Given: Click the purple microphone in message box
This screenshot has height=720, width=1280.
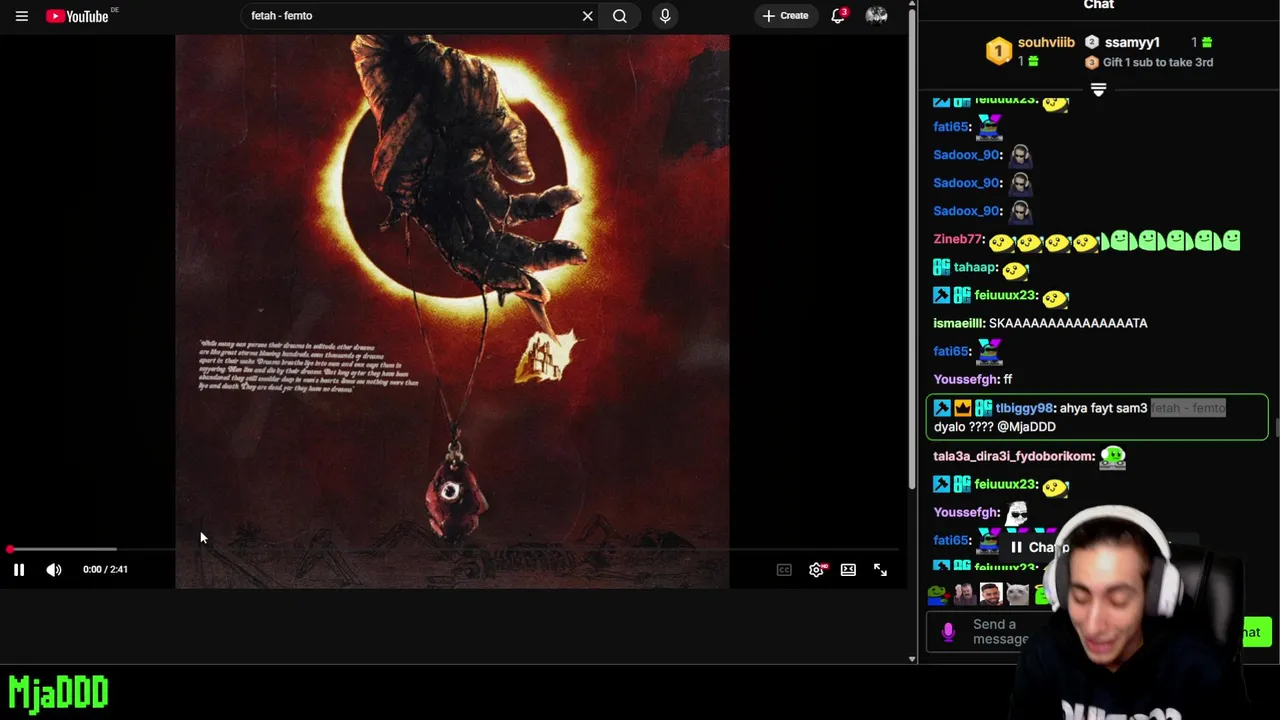Looking at the screenshot, I should click(948, 632).
